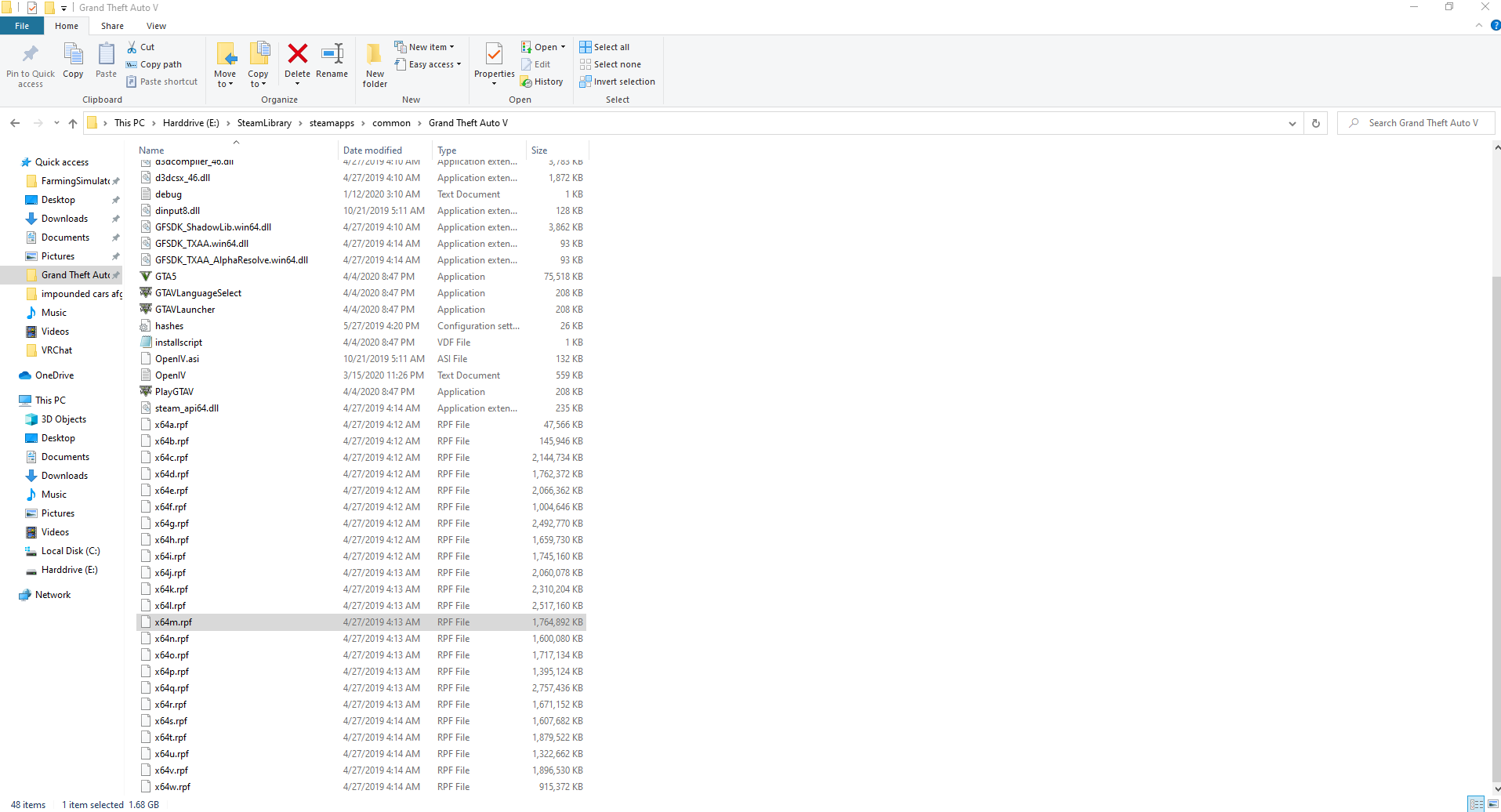Click the History icon in Open group

pos(542,82)
